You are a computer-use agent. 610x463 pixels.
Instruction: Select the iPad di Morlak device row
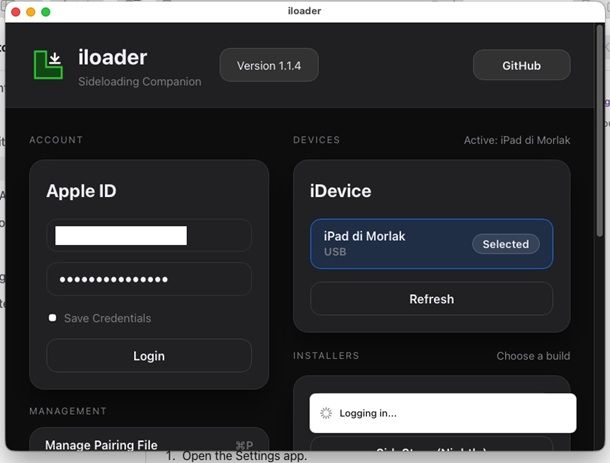pyautogui.click(x=431, y=244)
